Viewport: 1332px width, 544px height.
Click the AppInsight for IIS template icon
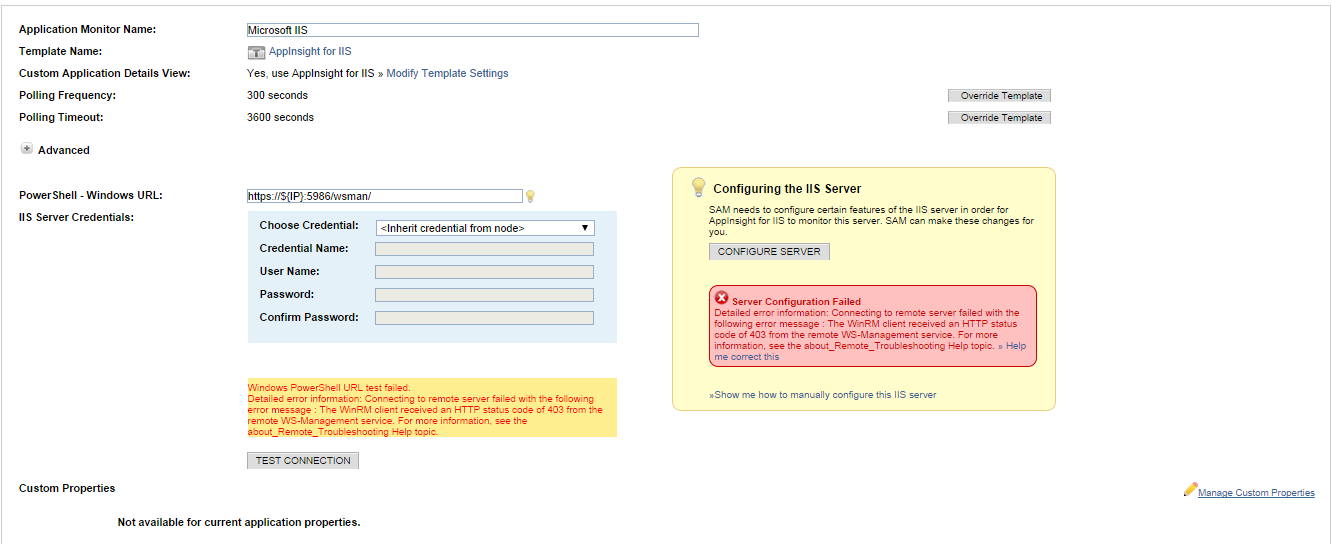(255, 52)
